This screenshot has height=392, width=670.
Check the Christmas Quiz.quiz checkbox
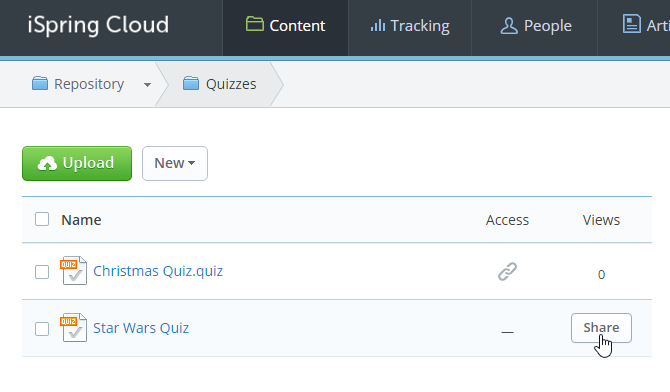pyautogui.click(x=42, y=271)
